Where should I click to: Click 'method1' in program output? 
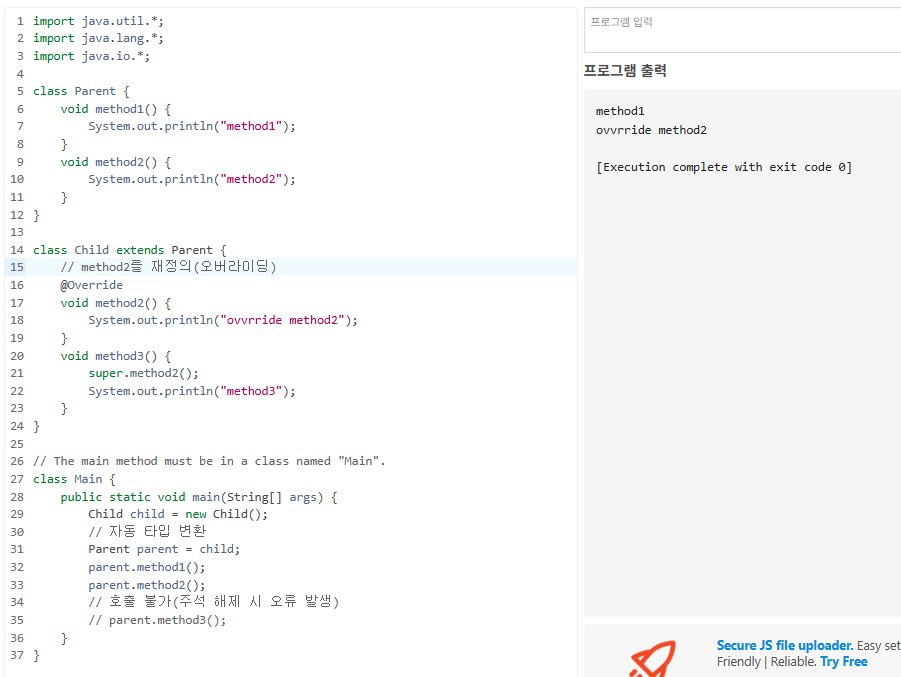620,111
